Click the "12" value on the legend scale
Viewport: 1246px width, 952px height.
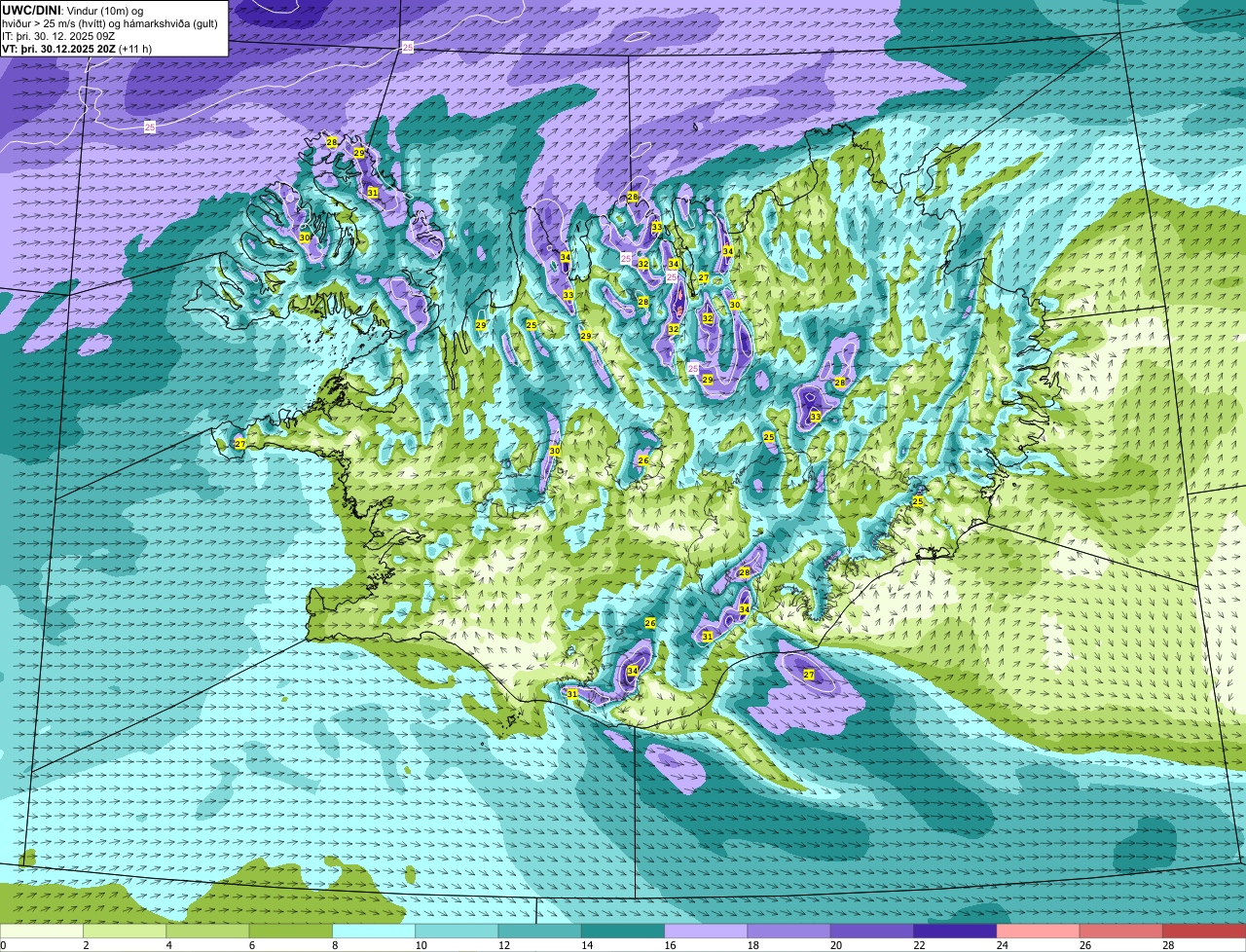click(x=503, y=945)
